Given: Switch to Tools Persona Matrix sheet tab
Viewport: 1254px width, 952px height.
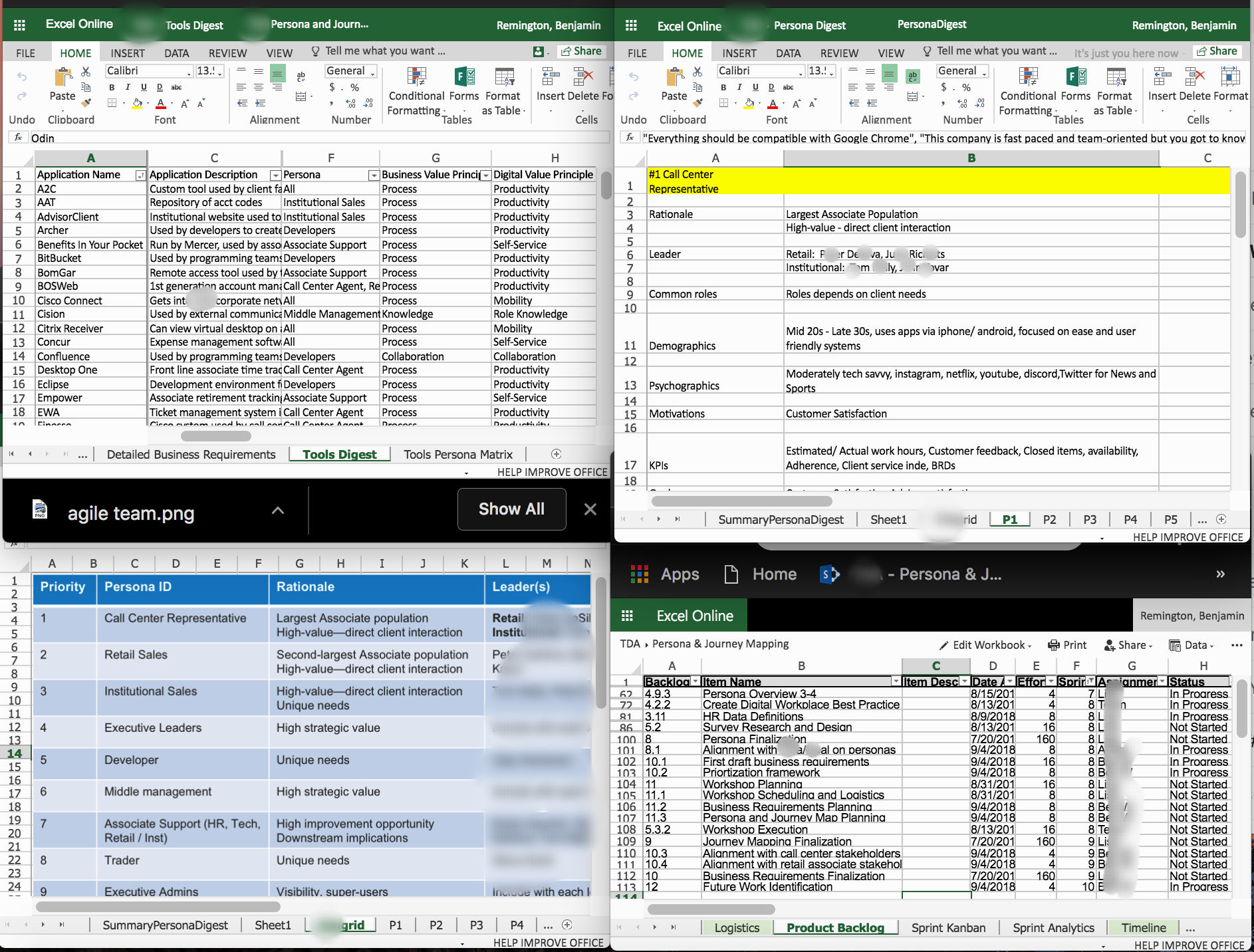Looking at the screenshot, I should [x=458, y=455].
